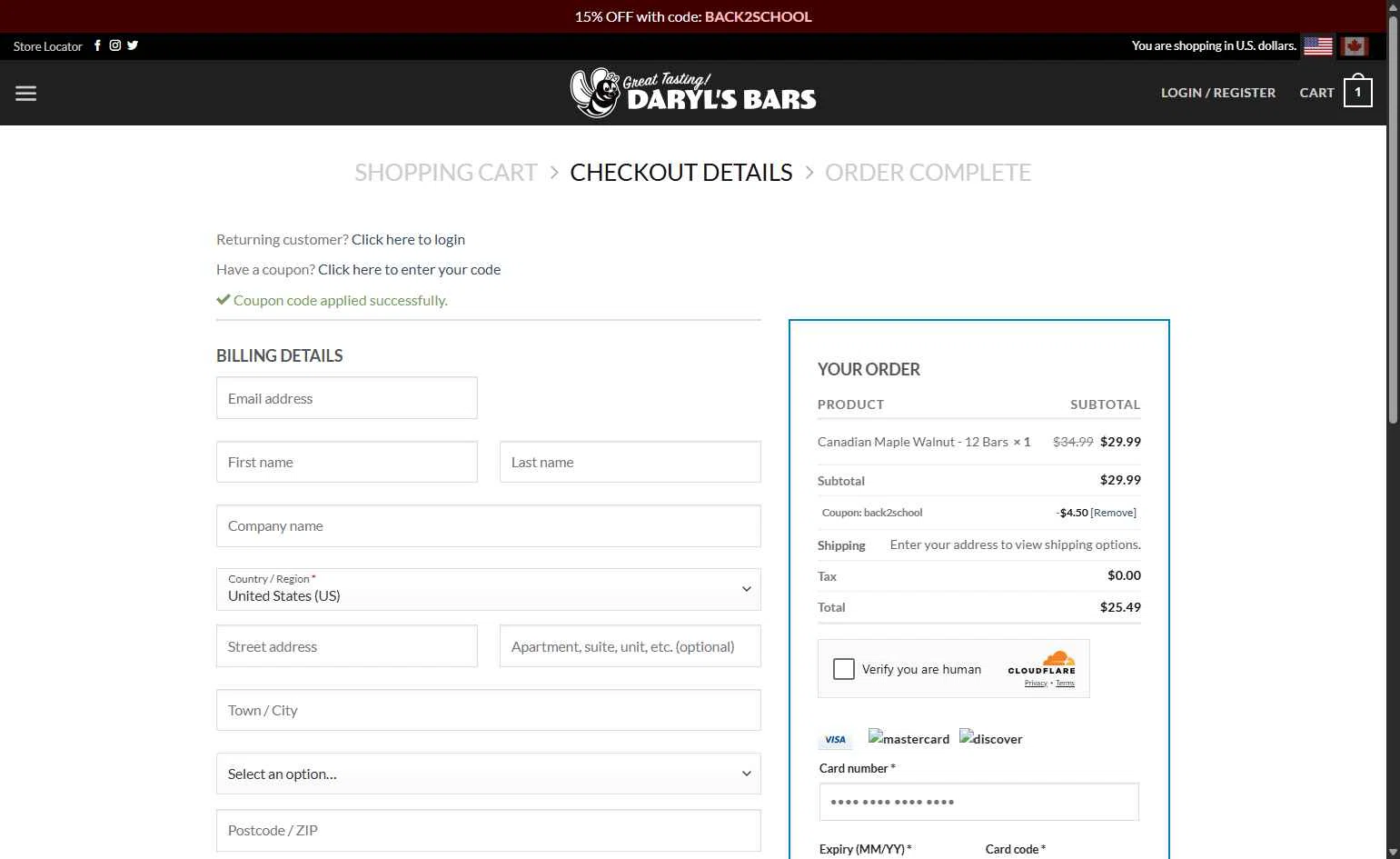Screen dimensions: 1400x859
Task: Open Cloudflare Terms link
Action: pyautogui.click(x=1065, y=683)
